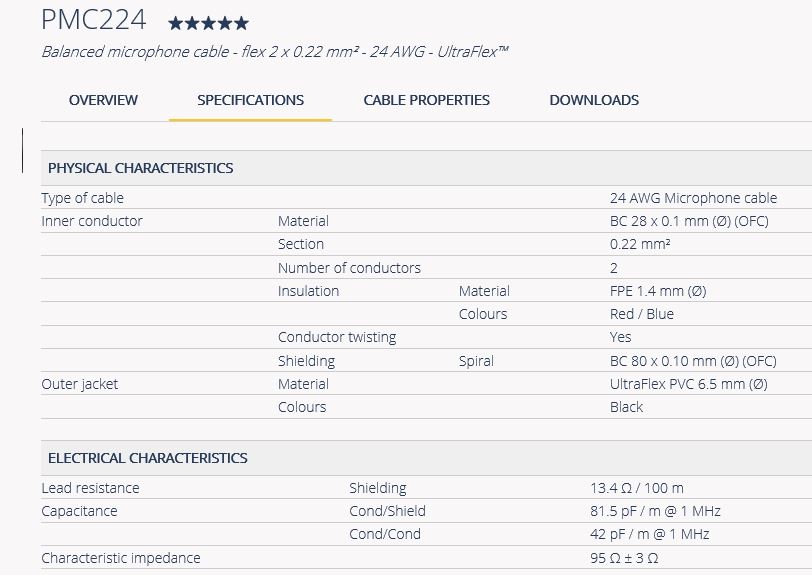Click the 'Lead resistance' row label

(90, 488)
